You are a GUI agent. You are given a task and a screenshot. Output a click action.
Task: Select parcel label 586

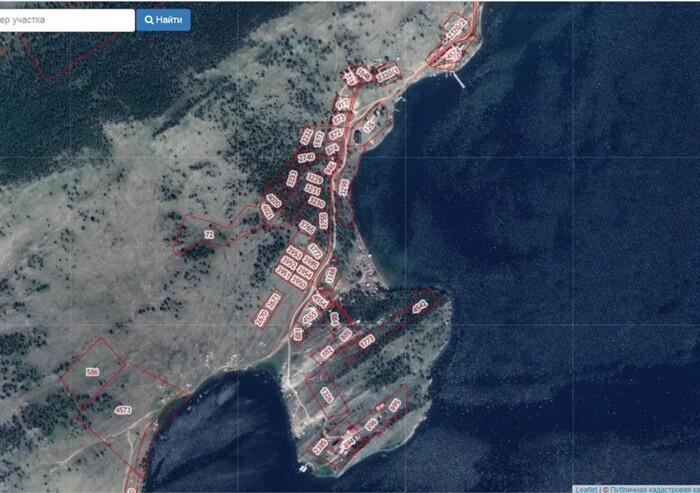[x=92, y=372]
